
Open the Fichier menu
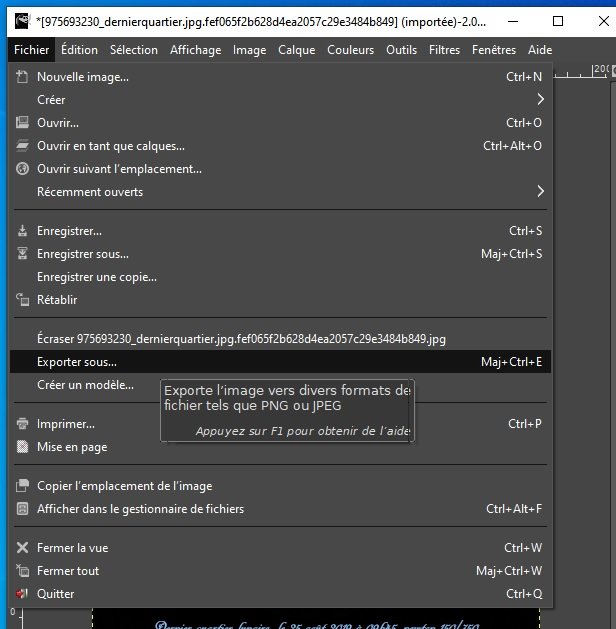(x=31, y=50)
